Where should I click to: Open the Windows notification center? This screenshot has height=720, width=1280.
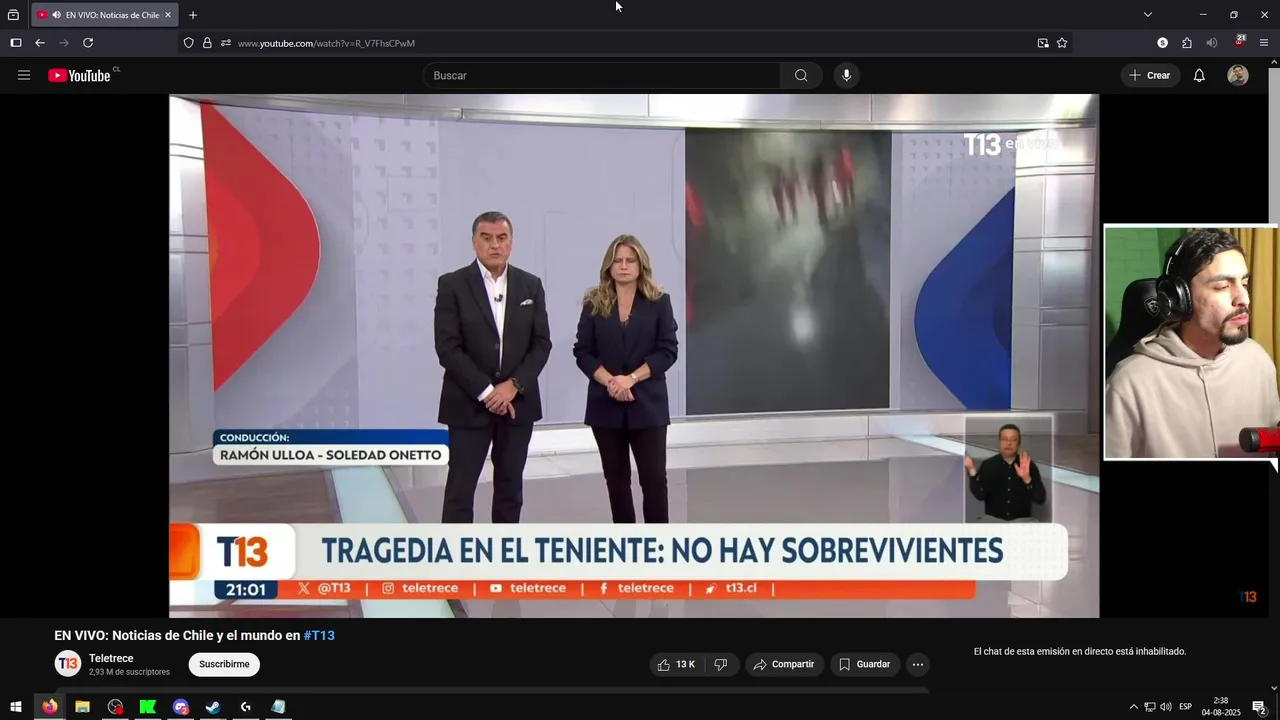coord(1259,707)
